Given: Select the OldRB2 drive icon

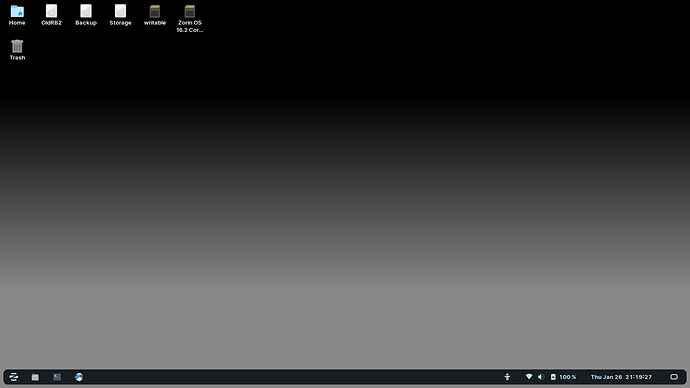Looking at the screenshot, I should (x=51, y=15).
